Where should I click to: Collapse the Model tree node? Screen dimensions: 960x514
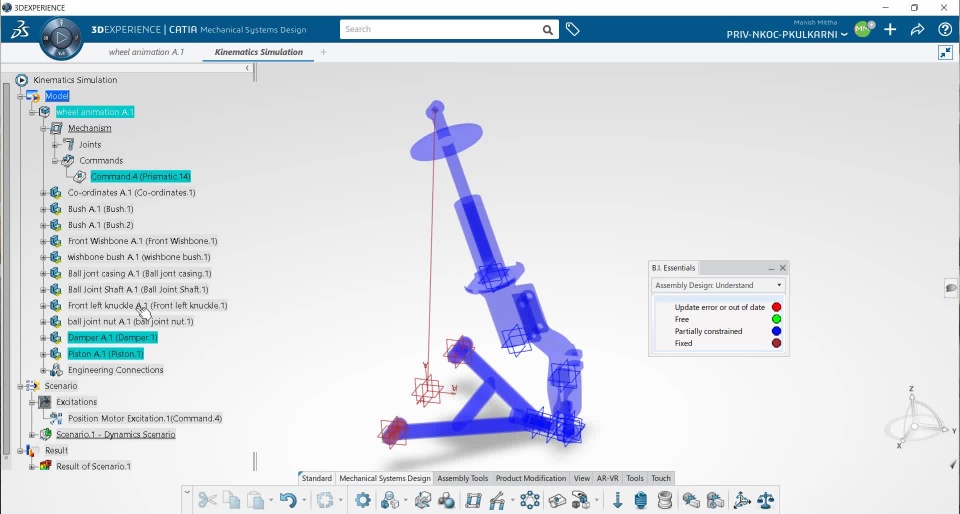click(20, 96)
